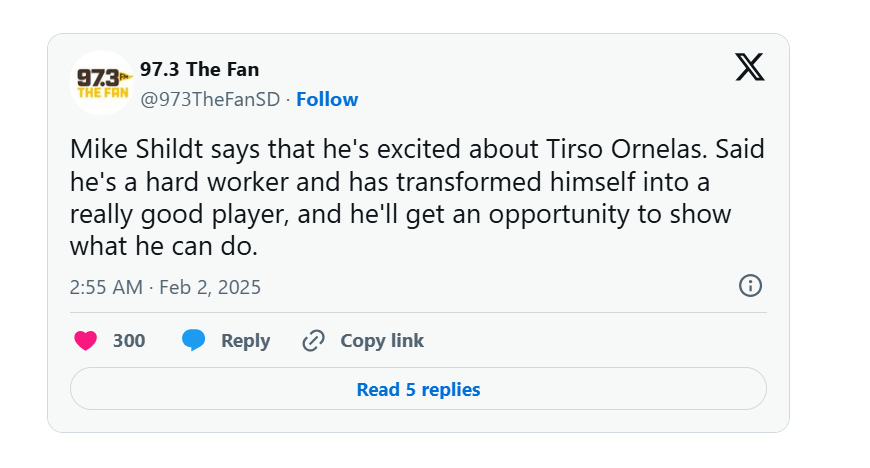
Task: Click the Reply text label
Action: pos(245,341)
